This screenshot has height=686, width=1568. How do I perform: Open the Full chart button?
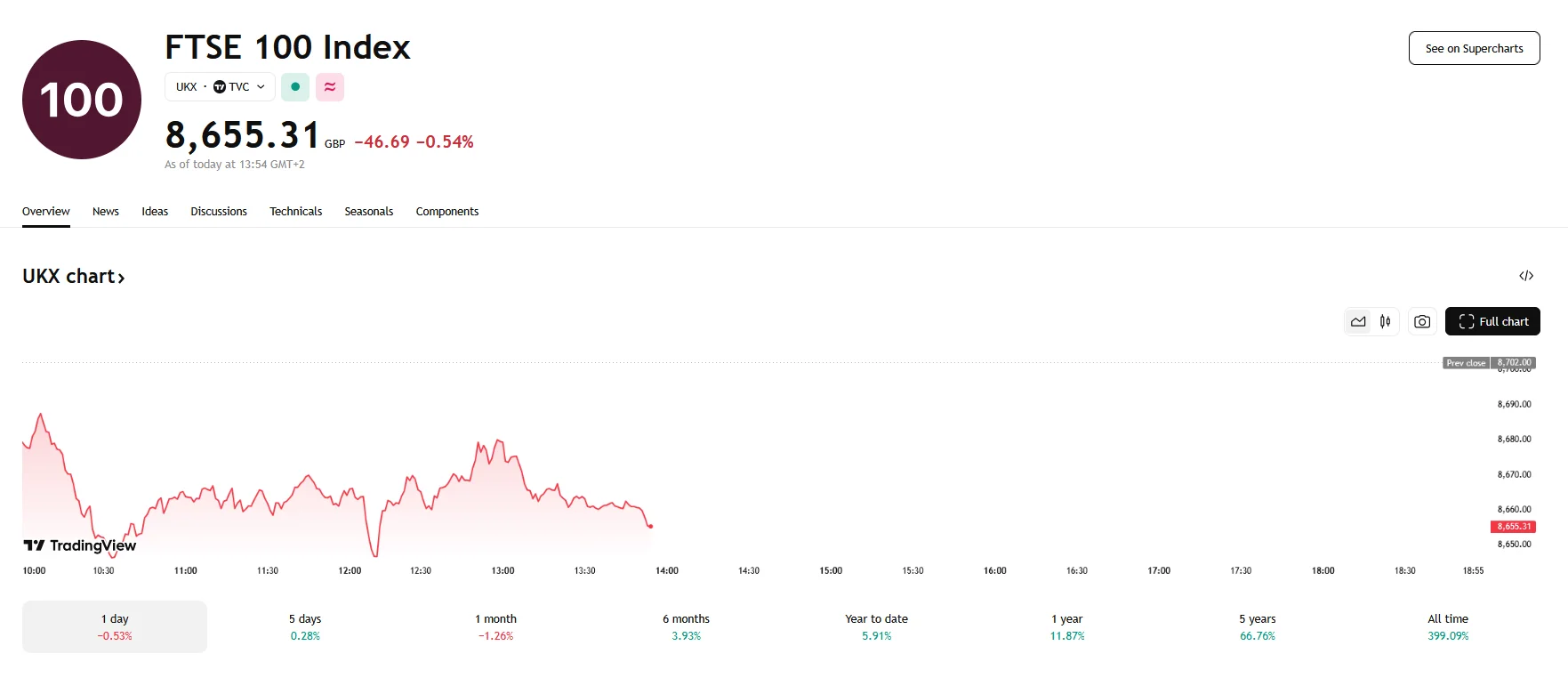[x=1492, y=321]
